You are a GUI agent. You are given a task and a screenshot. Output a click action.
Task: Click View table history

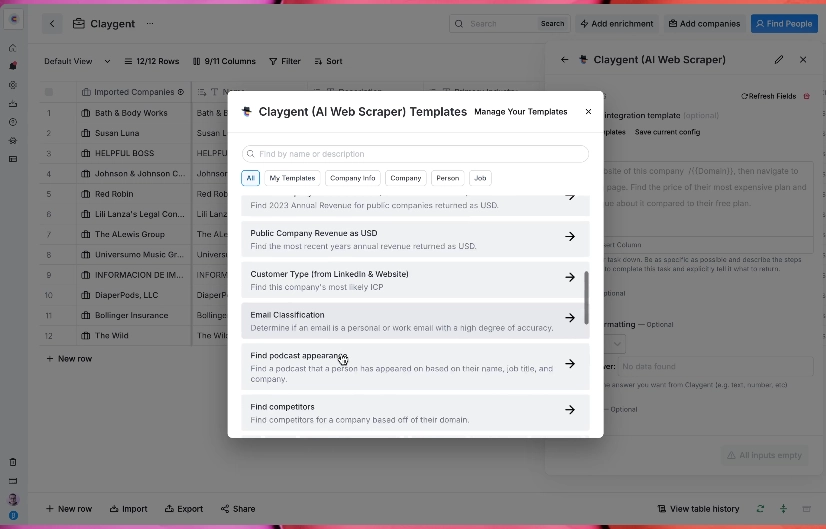click(699, 508)
